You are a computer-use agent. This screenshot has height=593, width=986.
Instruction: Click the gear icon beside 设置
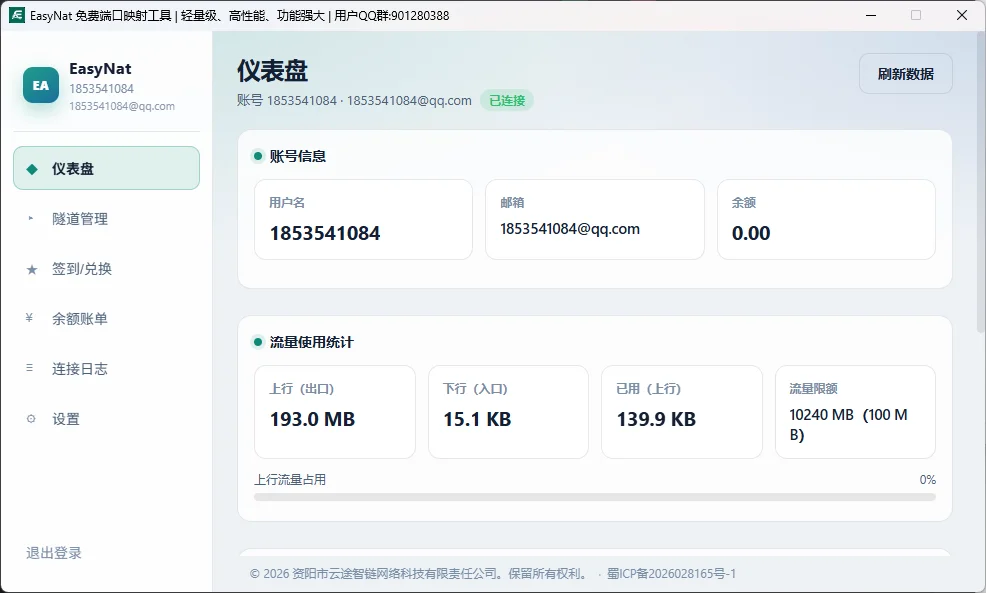tap(31, 419)
